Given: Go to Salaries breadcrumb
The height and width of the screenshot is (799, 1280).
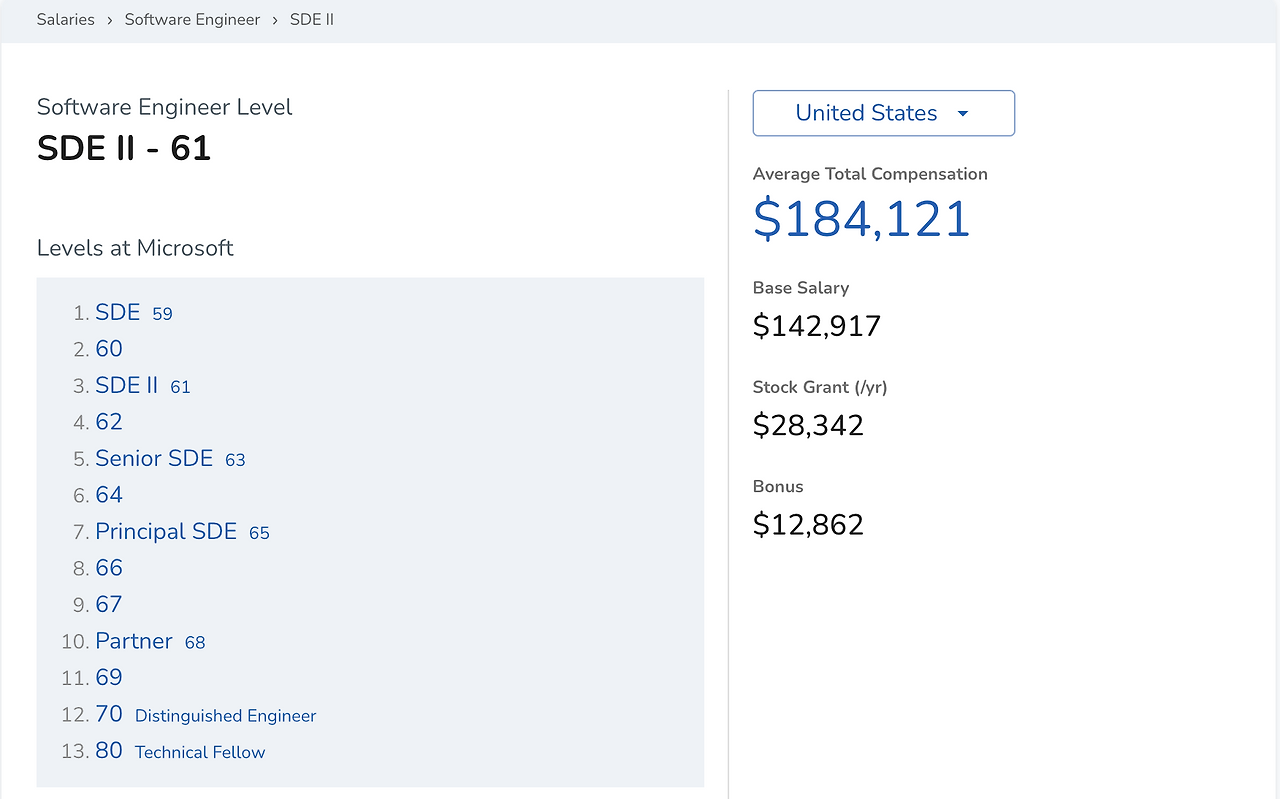Looking at the screenshot, I should pyautogui.click(x=66, y=19).
